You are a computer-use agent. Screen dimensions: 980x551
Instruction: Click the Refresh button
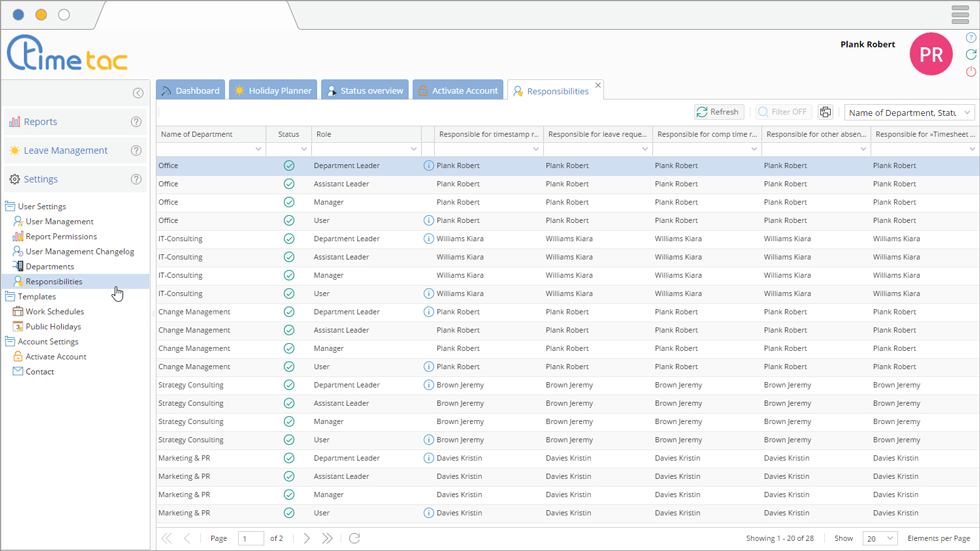[718, 112]
